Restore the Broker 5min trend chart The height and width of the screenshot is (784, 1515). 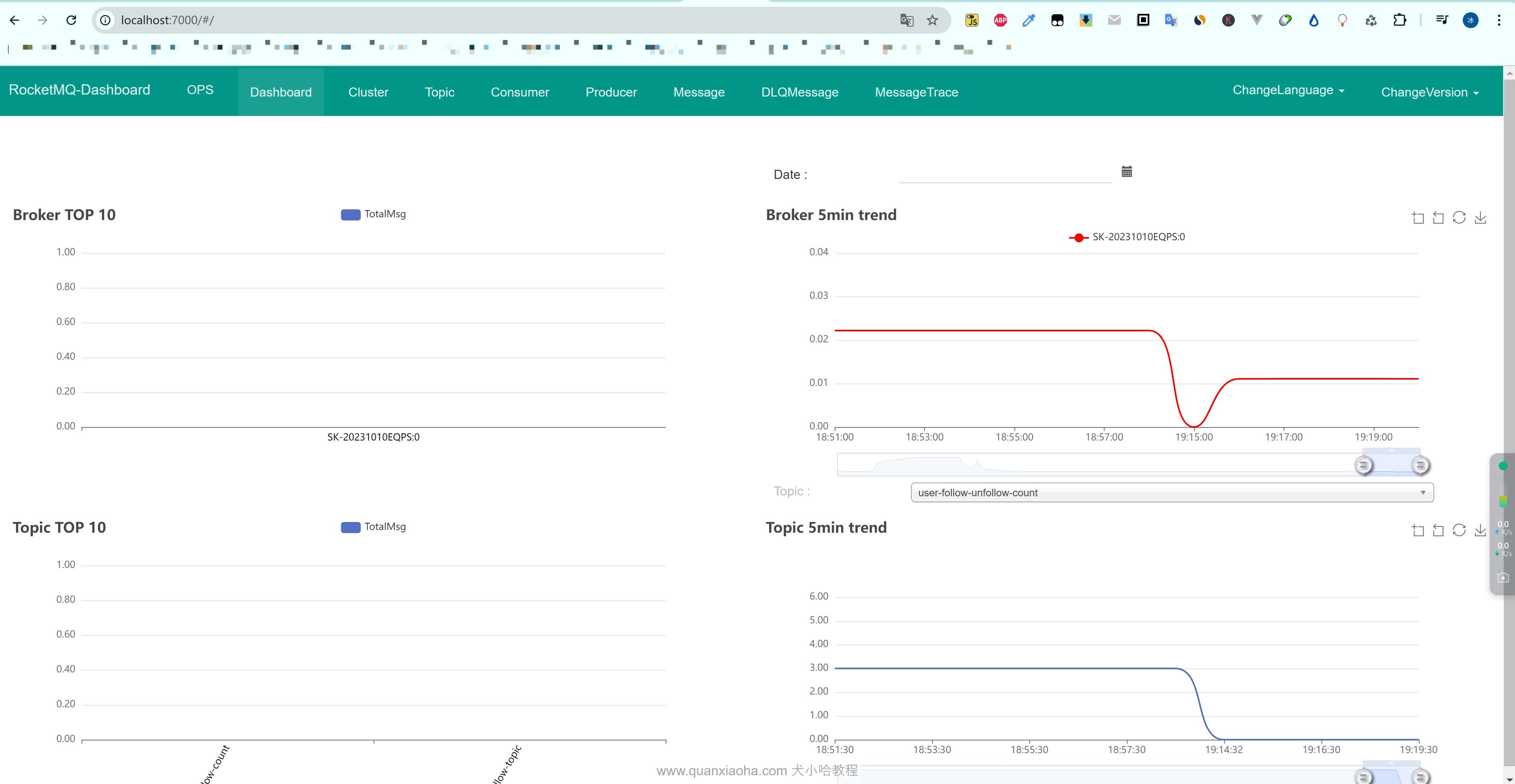1459,218
